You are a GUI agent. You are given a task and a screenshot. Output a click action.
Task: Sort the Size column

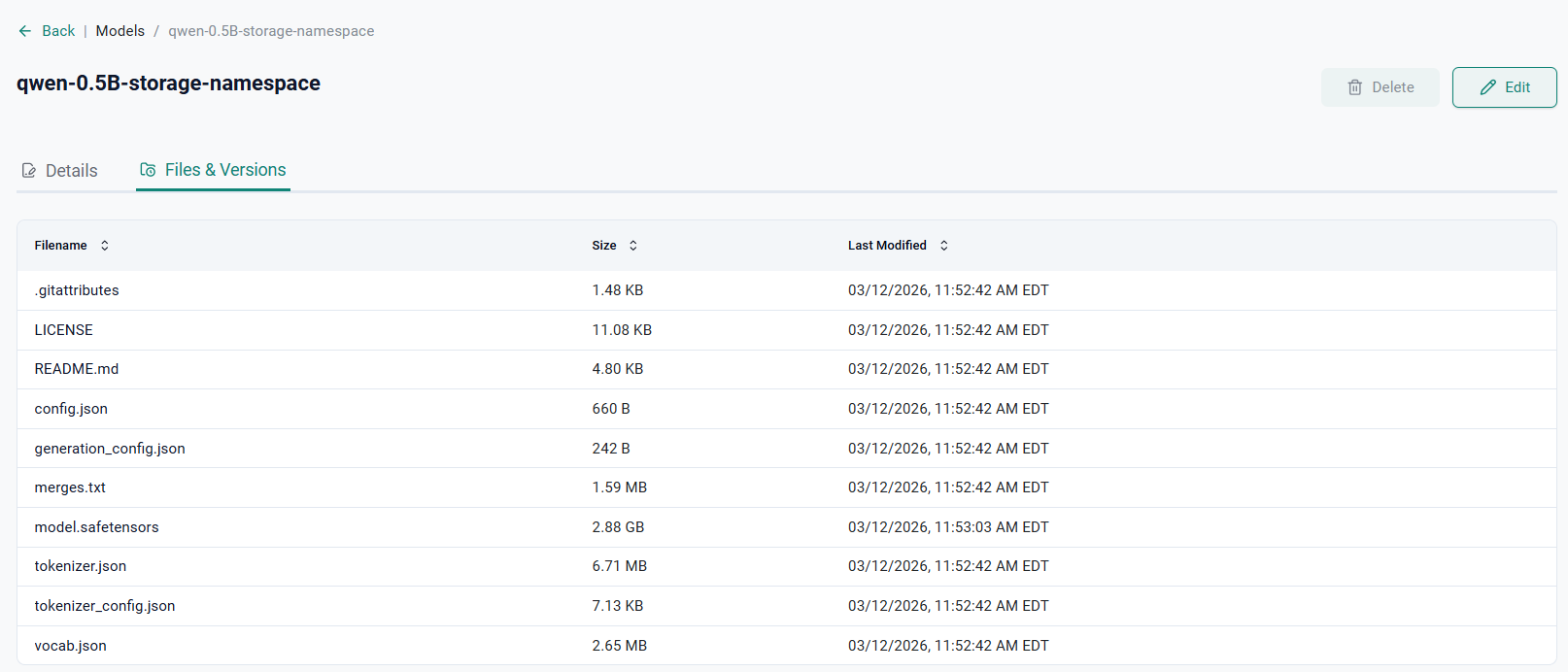(633, 246)
